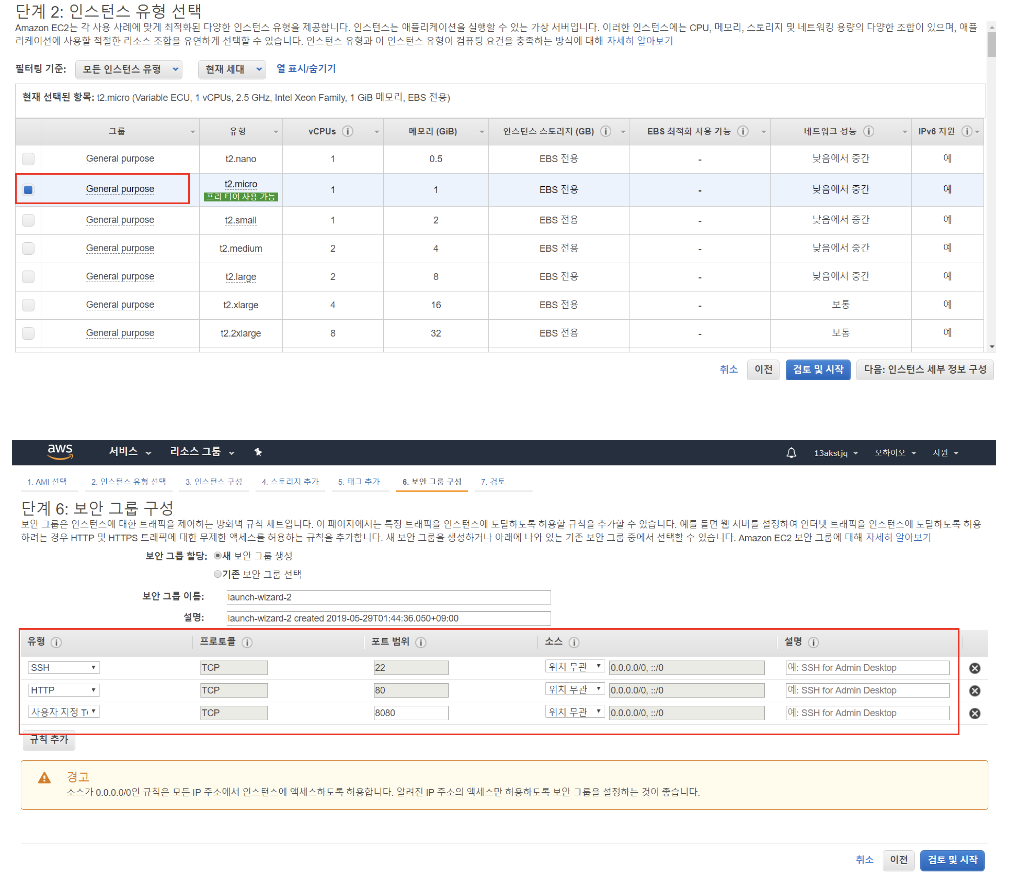Screen dimensions: 1025x882
Task: Open the SSH rule type dropdown
Action: point(63,668)
